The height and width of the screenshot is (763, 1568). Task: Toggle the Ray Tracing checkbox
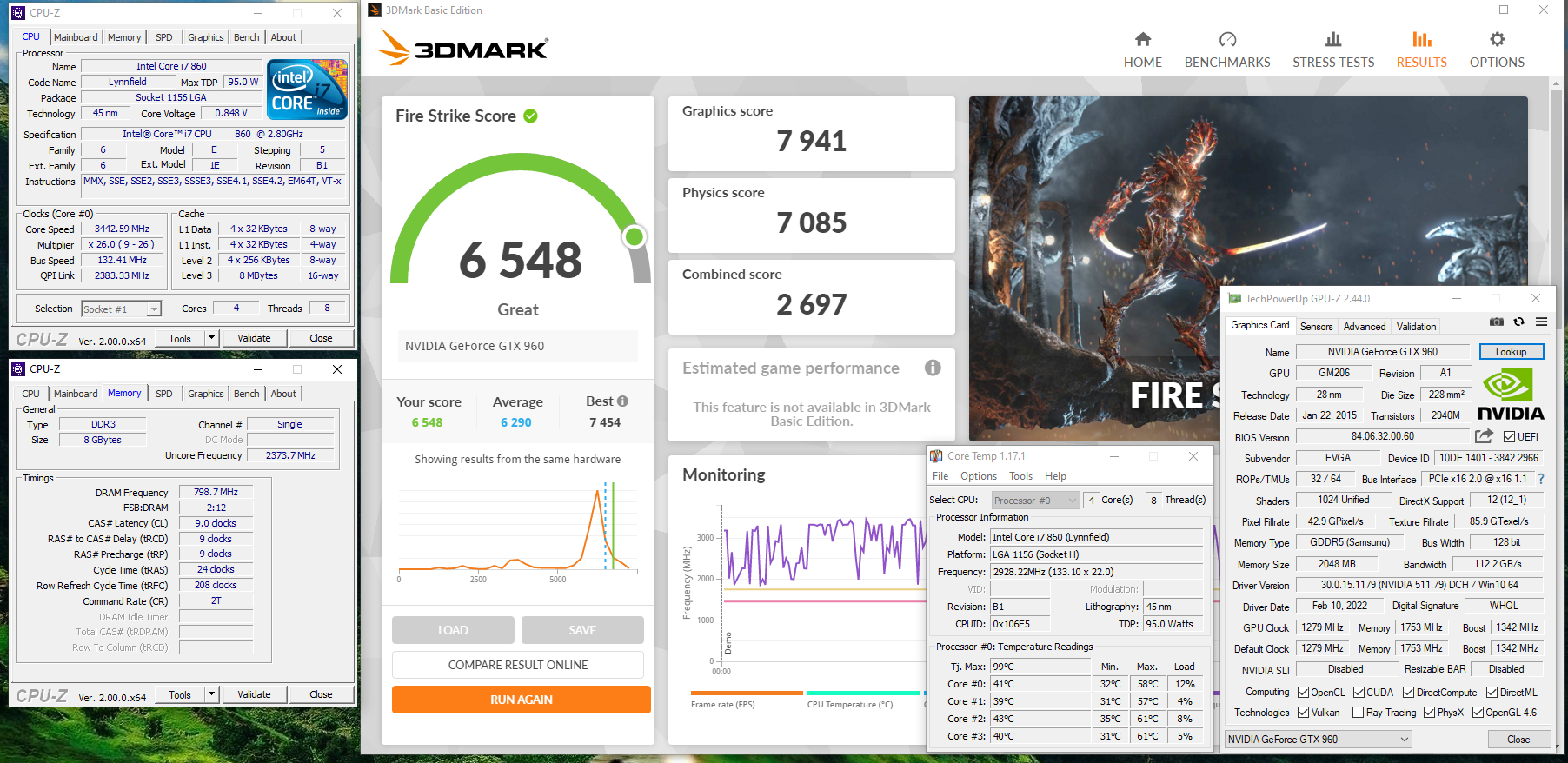tap(1358, 713)
